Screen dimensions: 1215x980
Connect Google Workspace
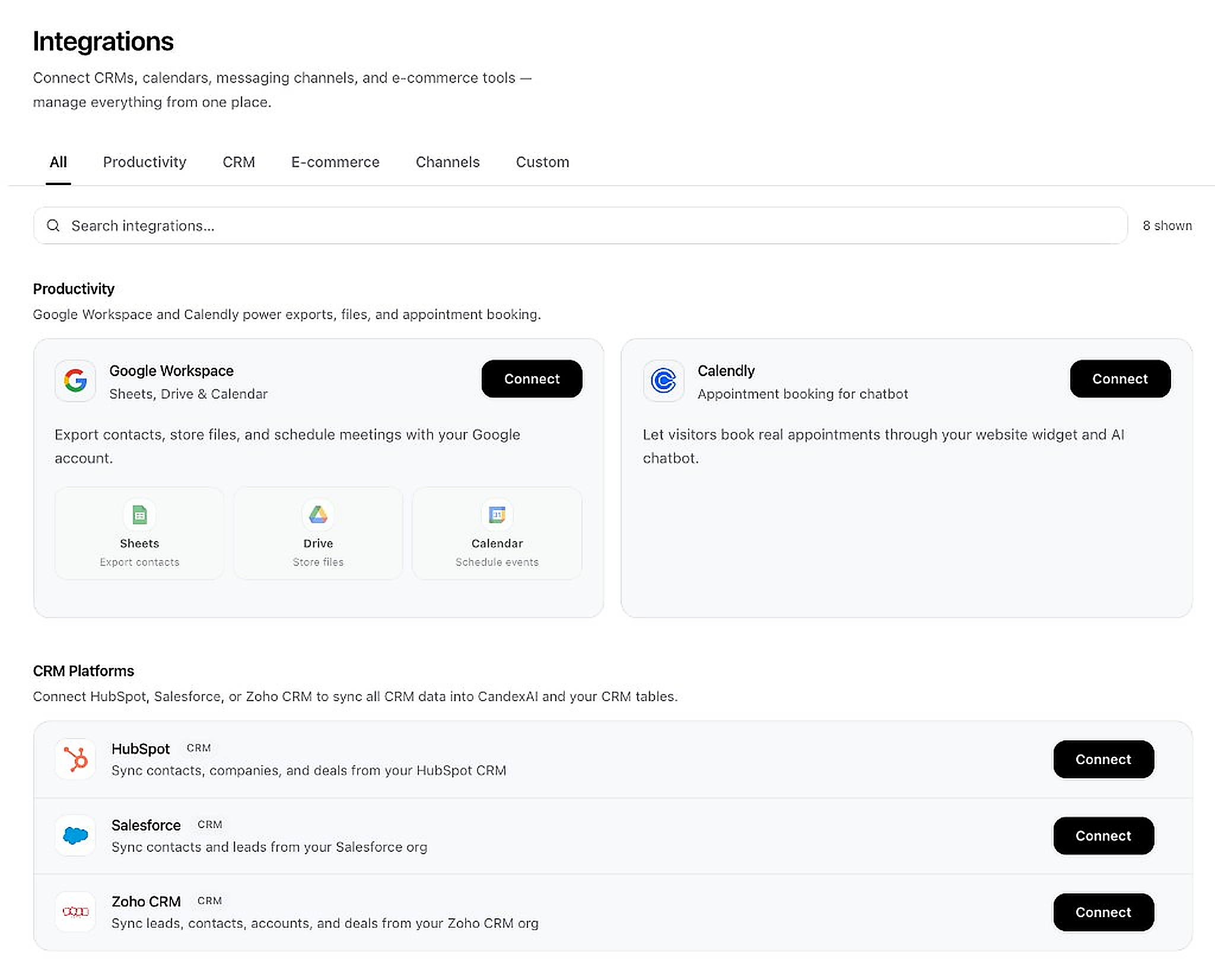532,378
